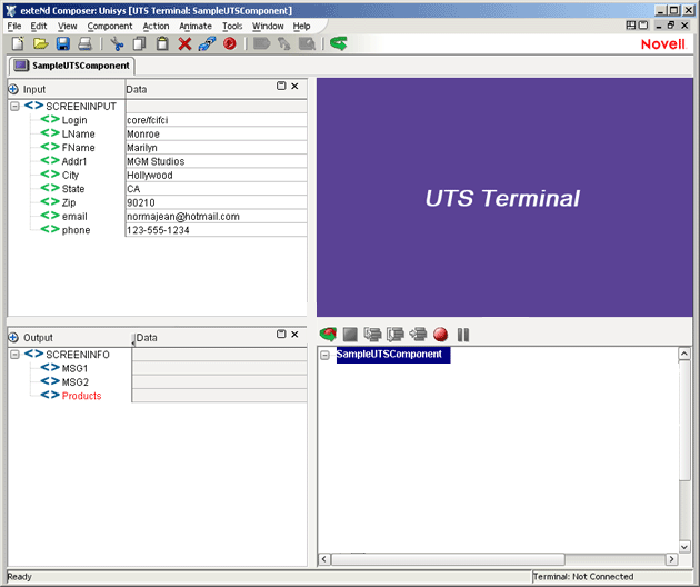Click the Open folder toolbar icon

pyautogui.click(x=40, y=44)
